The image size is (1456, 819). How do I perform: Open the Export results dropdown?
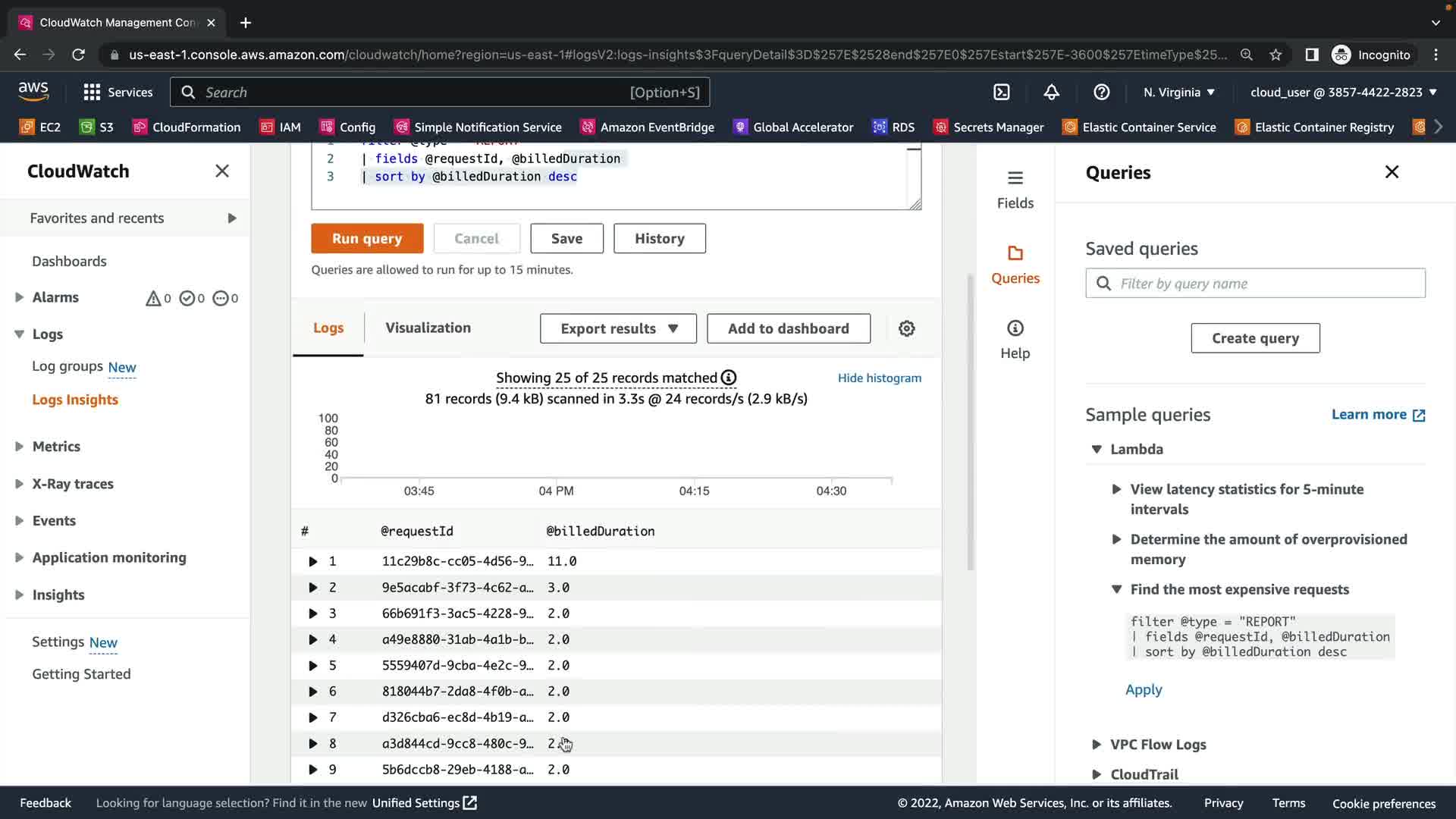618,328
